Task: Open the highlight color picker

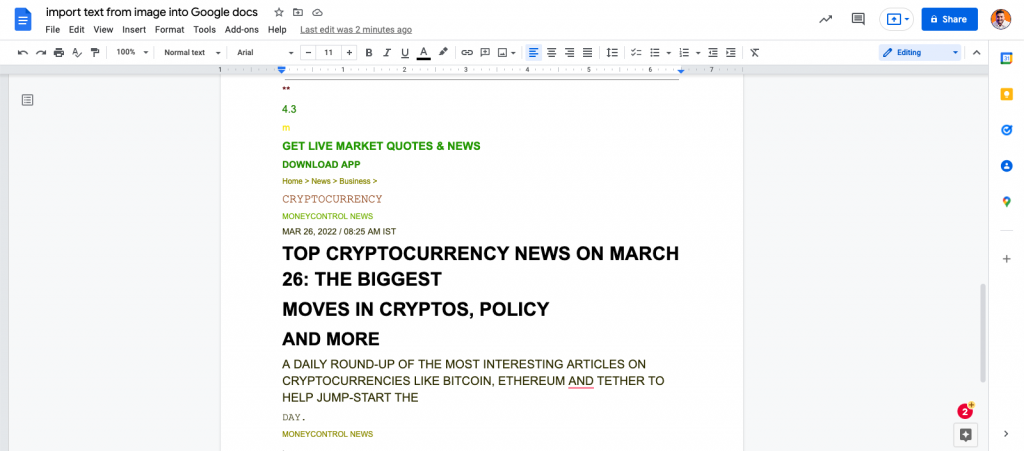Action: coord(443,52)
